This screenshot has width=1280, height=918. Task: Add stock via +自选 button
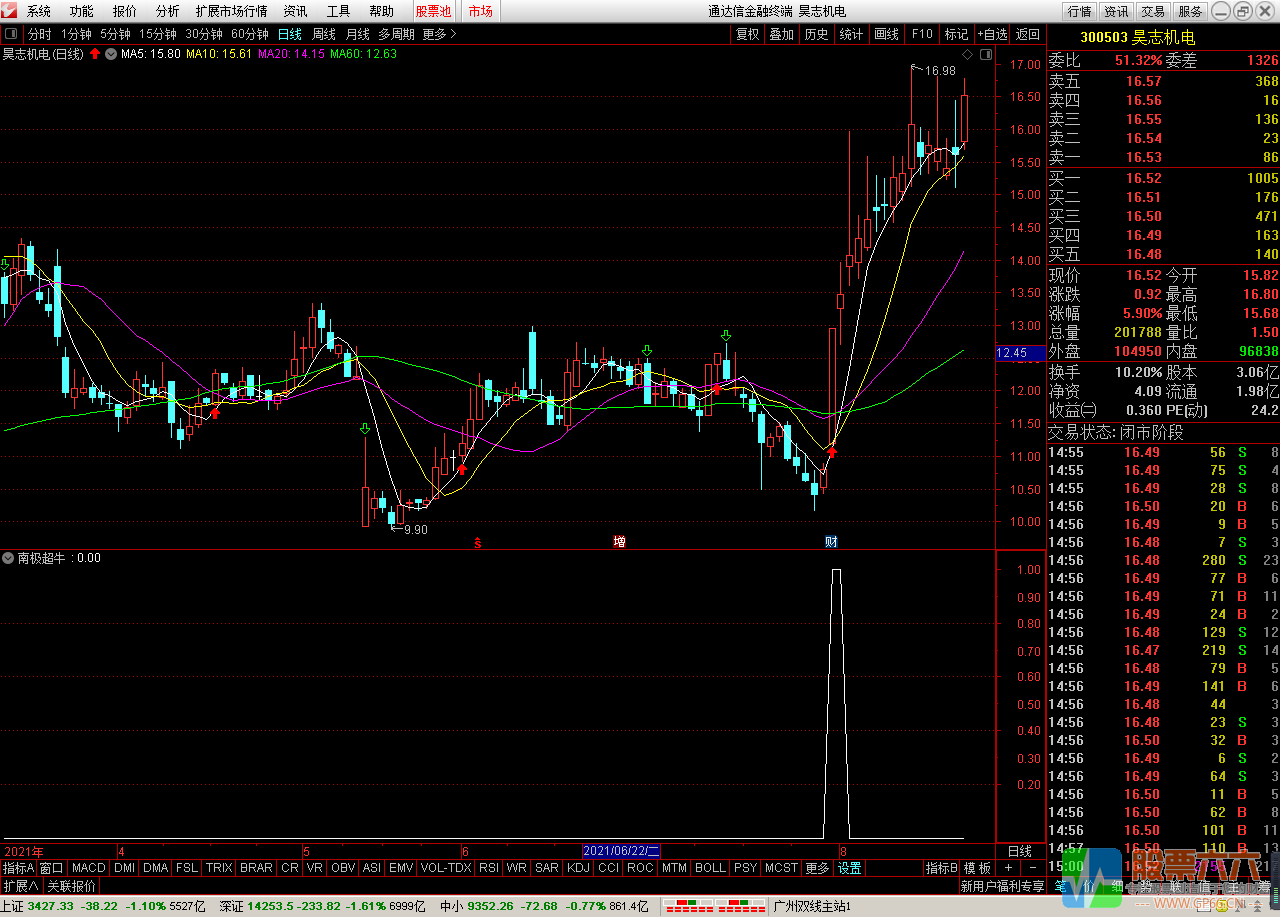pyautogui.click(x=993, y=34)
